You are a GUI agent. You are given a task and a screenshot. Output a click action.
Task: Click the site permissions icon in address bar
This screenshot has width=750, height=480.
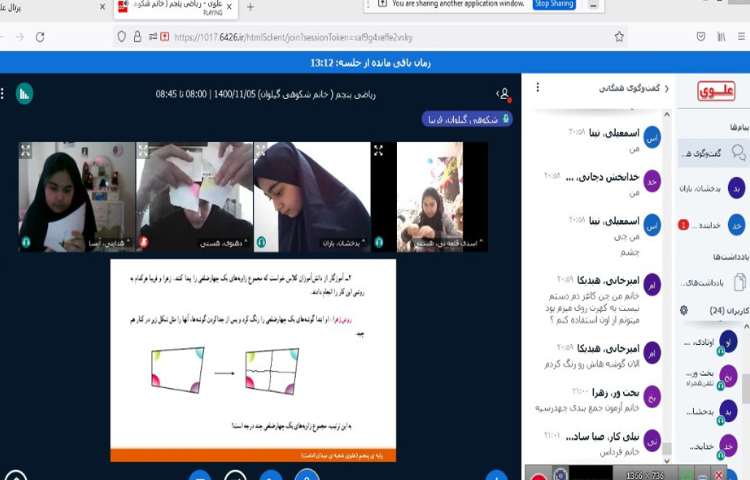pyautogui.click(x=153, y=36)
